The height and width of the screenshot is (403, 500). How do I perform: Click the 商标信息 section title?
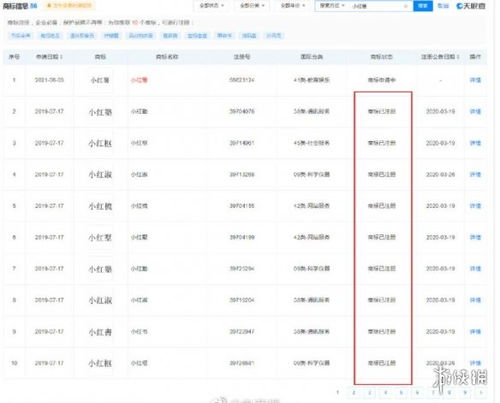click(x=16, y=6)
